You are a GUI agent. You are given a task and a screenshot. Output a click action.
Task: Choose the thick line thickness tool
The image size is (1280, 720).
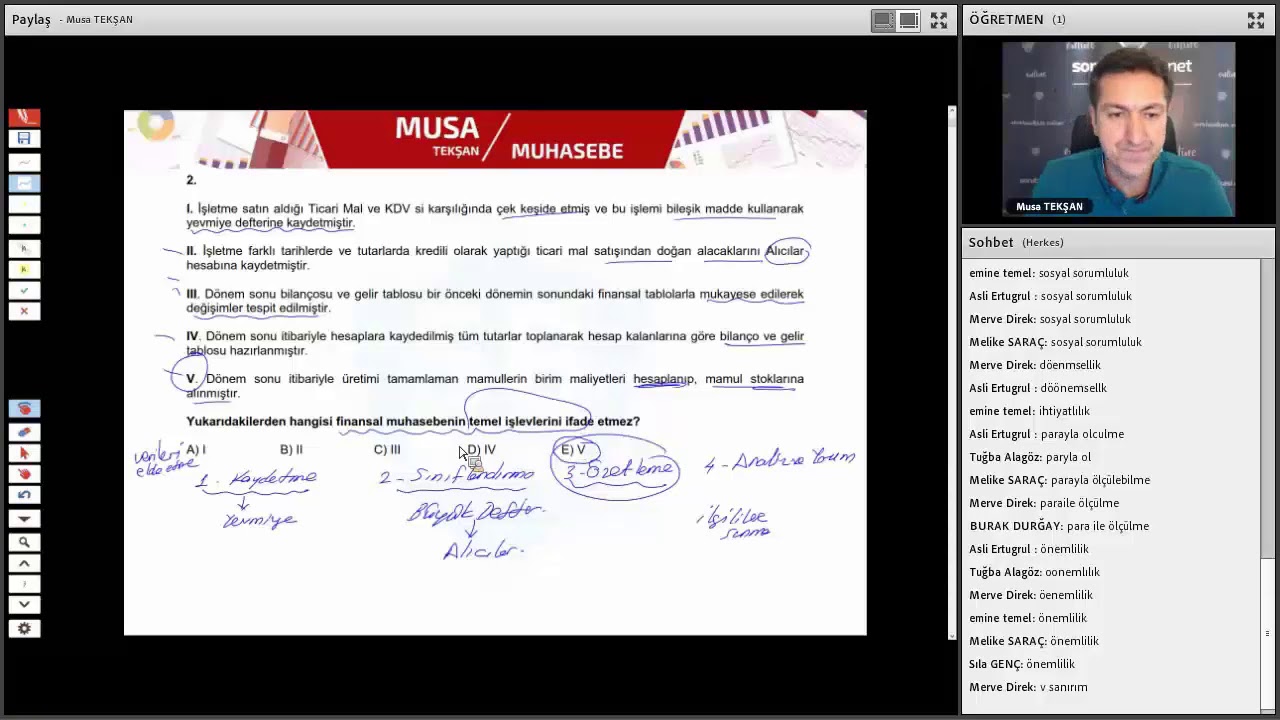point(24,183)
